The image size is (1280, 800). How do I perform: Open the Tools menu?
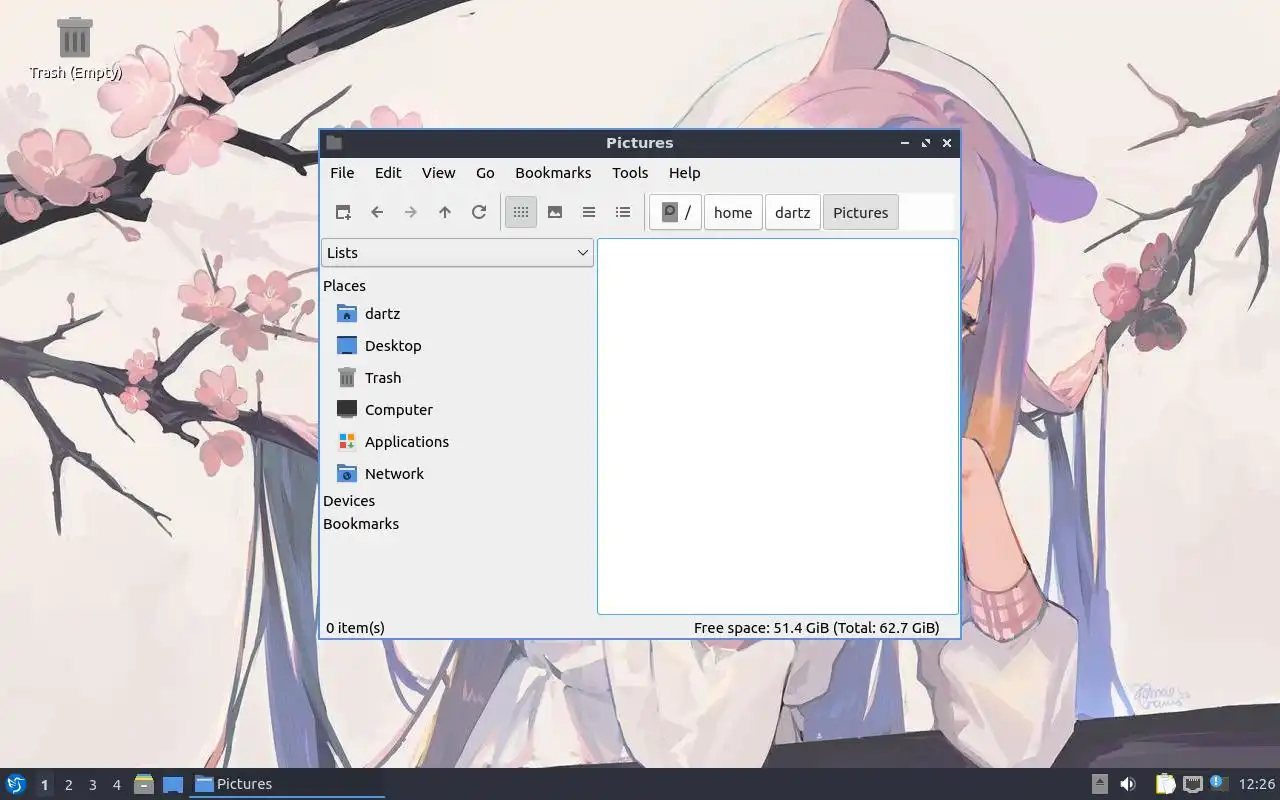630,173
